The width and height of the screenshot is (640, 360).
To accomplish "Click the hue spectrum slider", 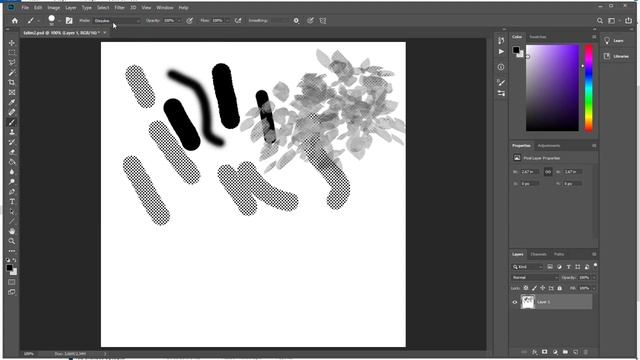I will point(588,88).
